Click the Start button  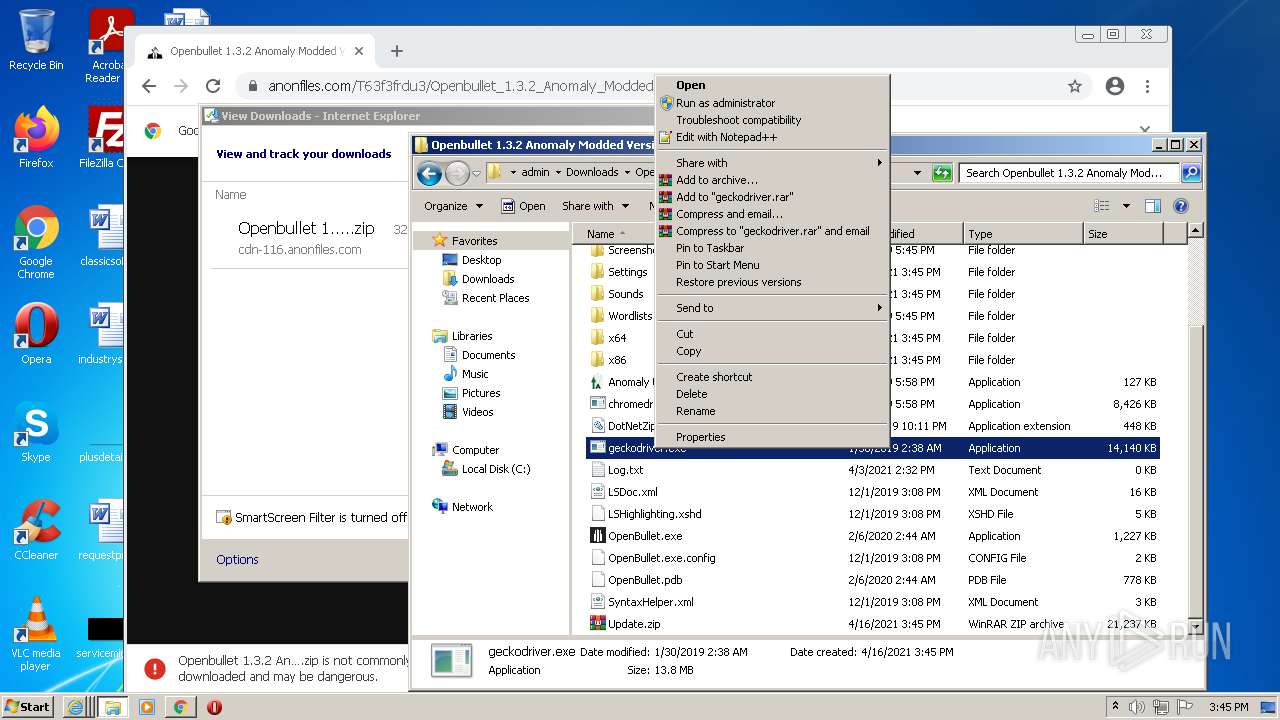(x=28, y=706)
